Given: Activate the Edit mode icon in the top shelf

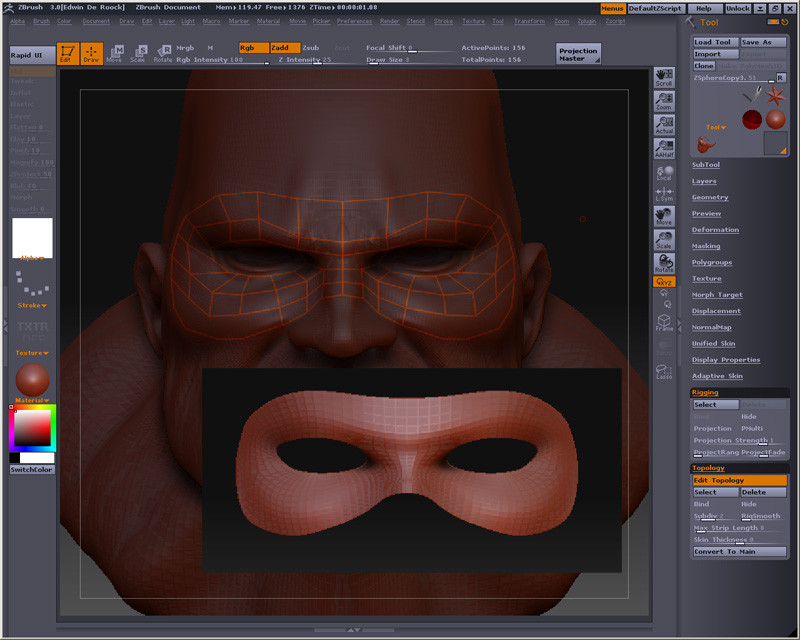Looking at the screenshot, I should (68, 53).
